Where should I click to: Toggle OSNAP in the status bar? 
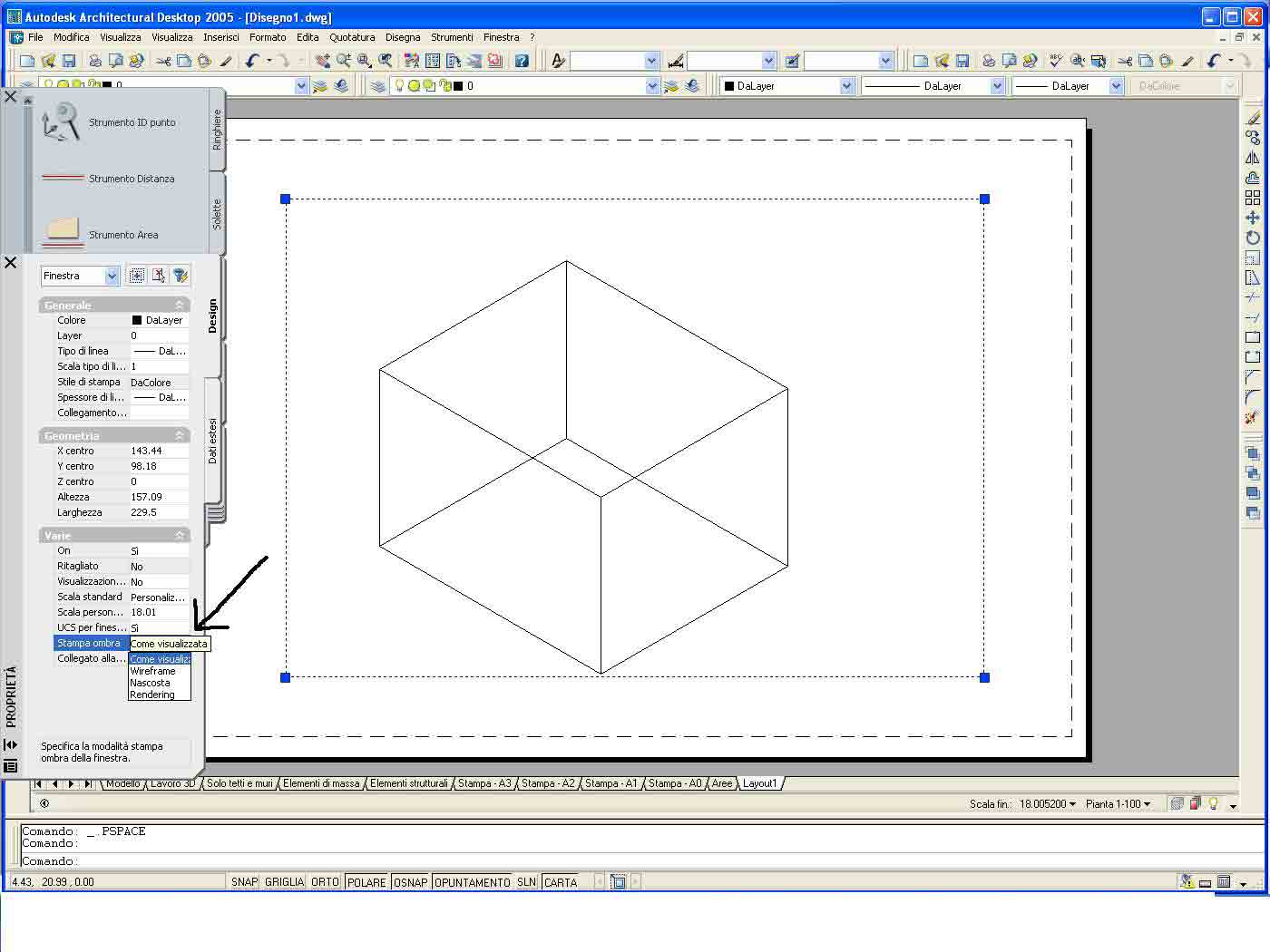[410, 882]
